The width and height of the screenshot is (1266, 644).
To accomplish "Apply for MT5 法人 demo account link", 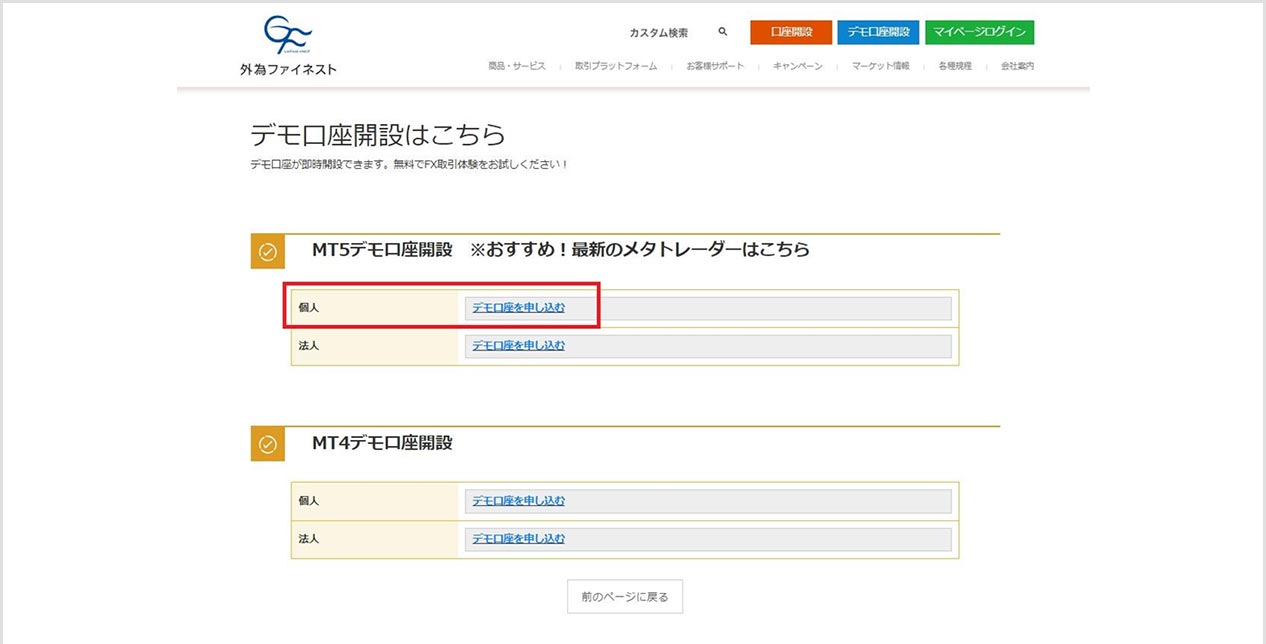I will pyautogui.click(x=518, y=346).
